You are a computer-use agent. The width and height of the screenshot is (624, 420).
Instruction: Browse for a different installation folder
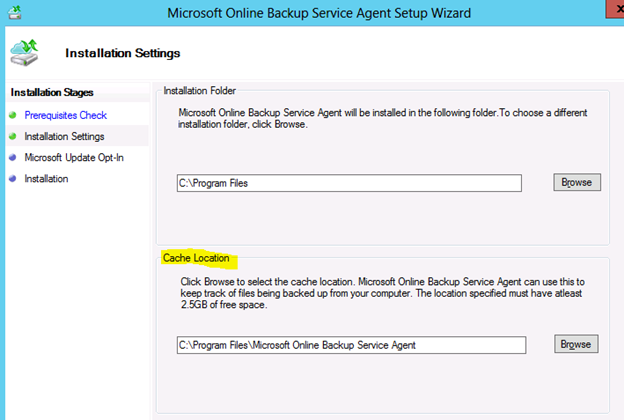pos(577,182)
